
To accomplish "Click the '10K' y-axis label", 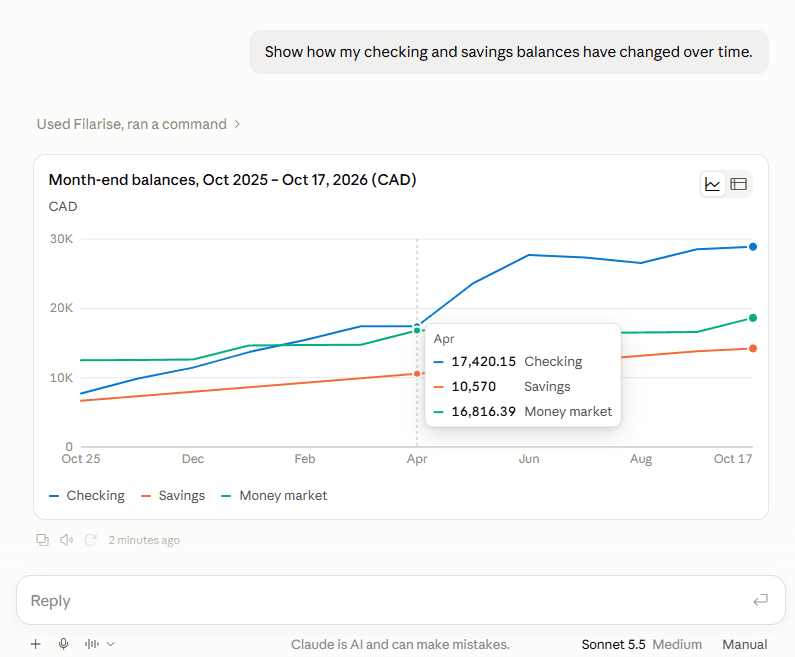I will (61, 378).
